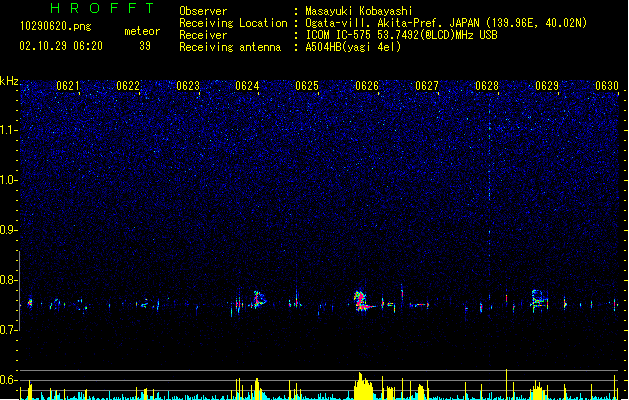Select the ICOM IC-575 receiver text
Viewport: 629px width, 400px height.
[x=401, y=35]
